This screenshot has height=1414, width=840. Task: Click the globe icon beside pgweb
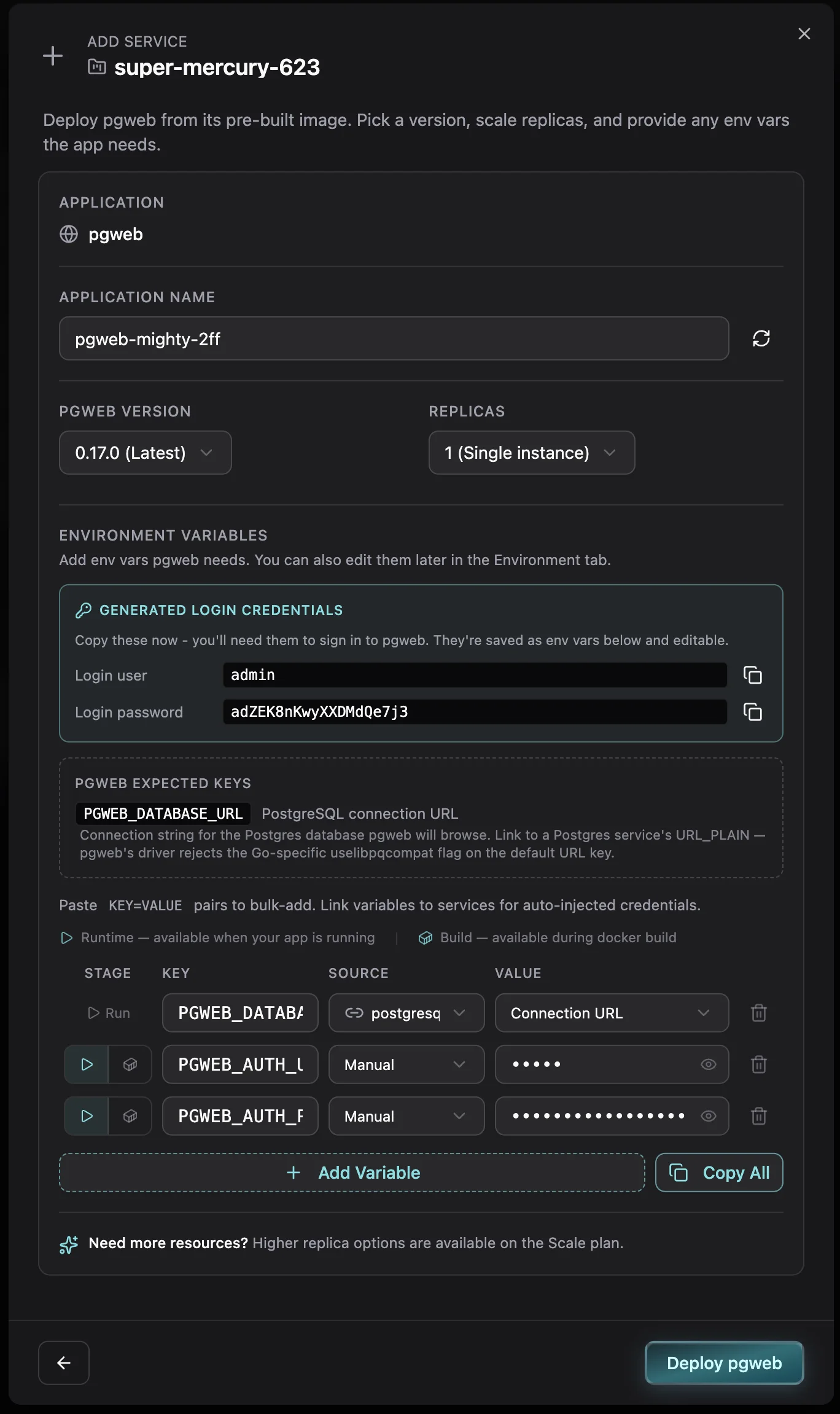tap(69, 234)
